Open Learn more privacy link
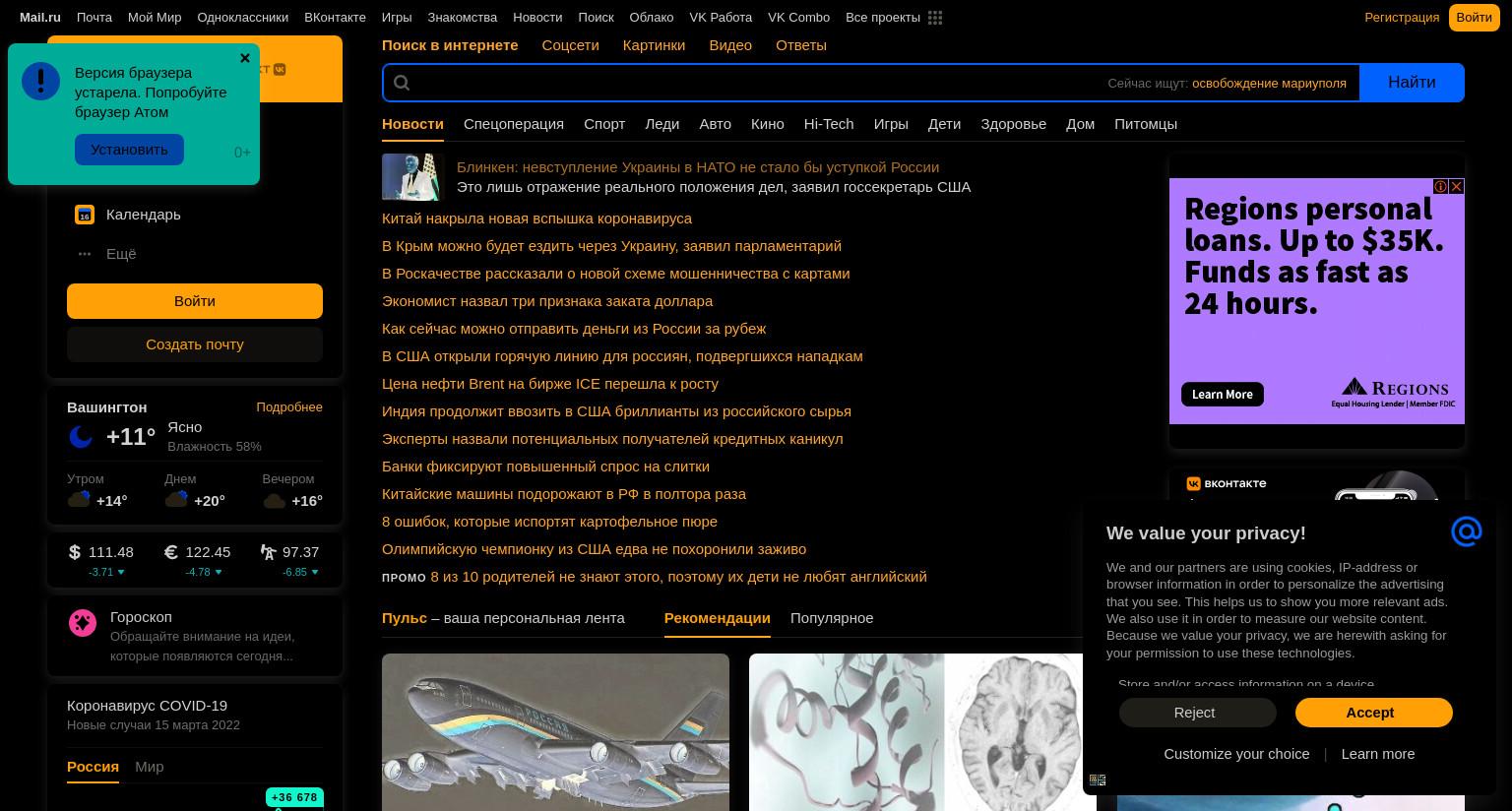Screen dimensions: 1512x811 tap(1378, 754)
